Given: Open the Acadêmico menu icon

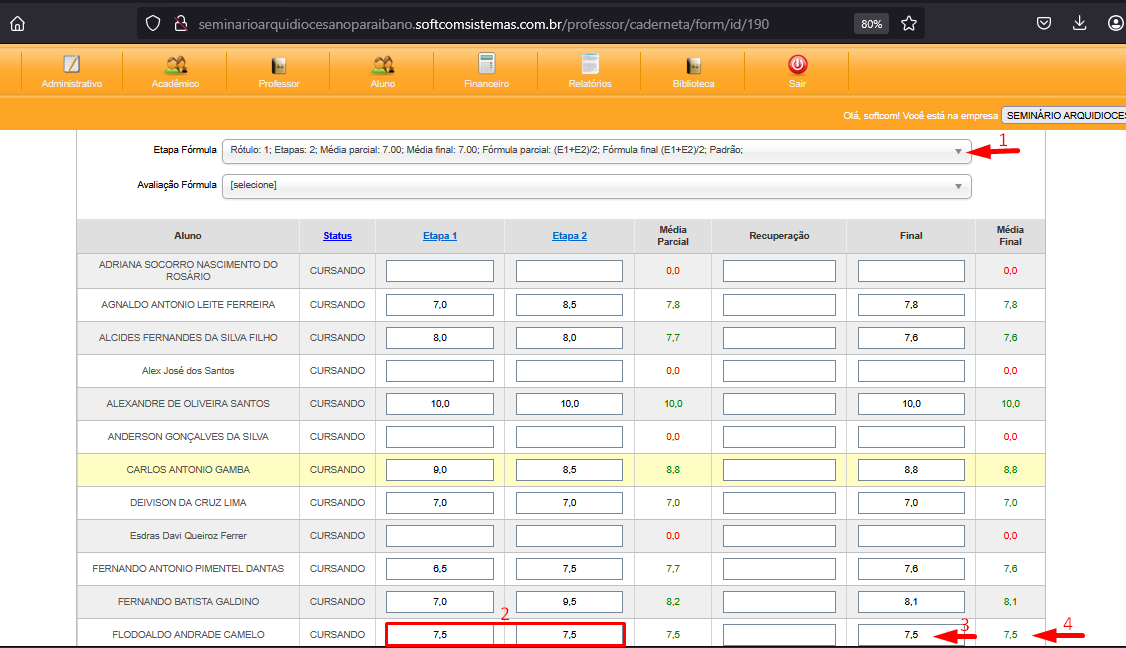Looking at the screenshot, I should 175,65.
